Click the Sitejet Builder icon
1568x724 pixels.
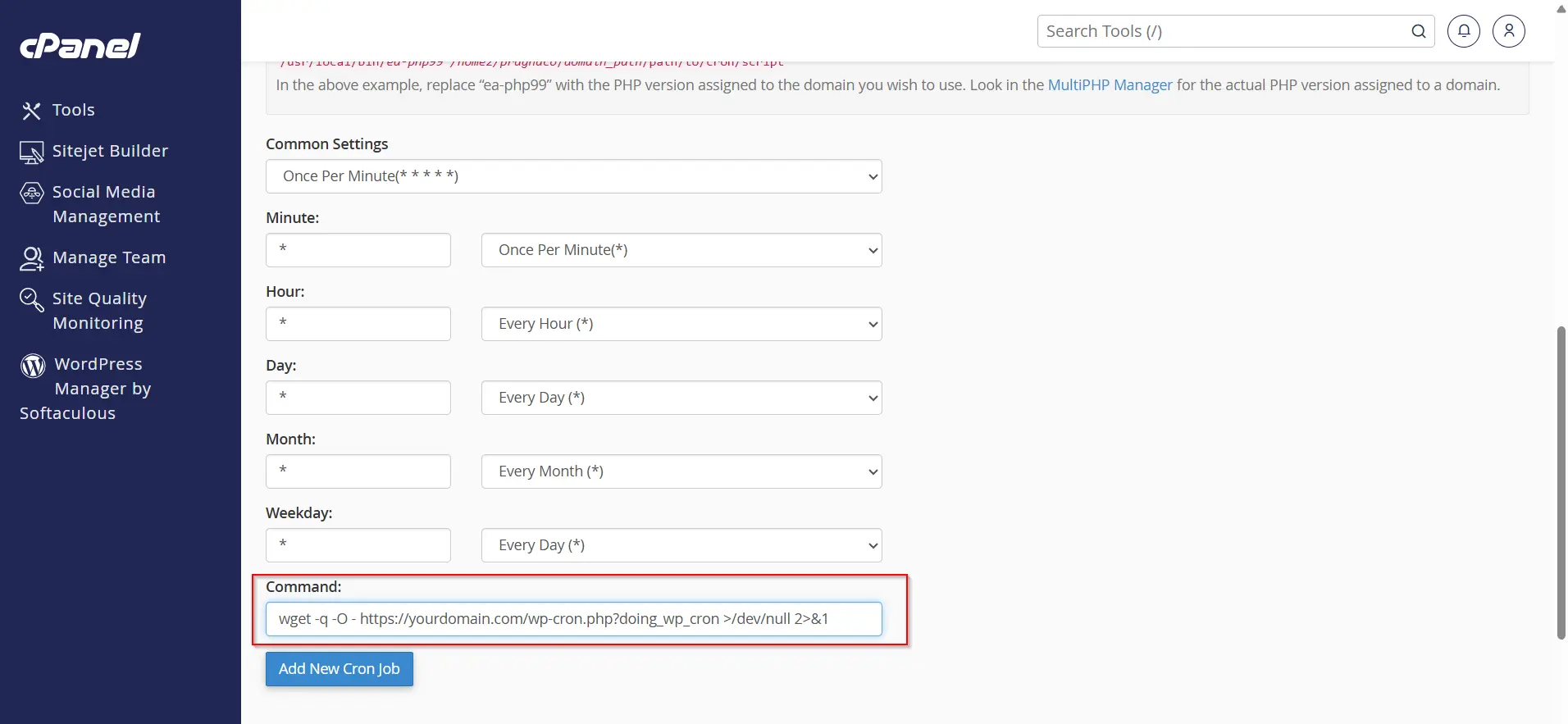31,152
